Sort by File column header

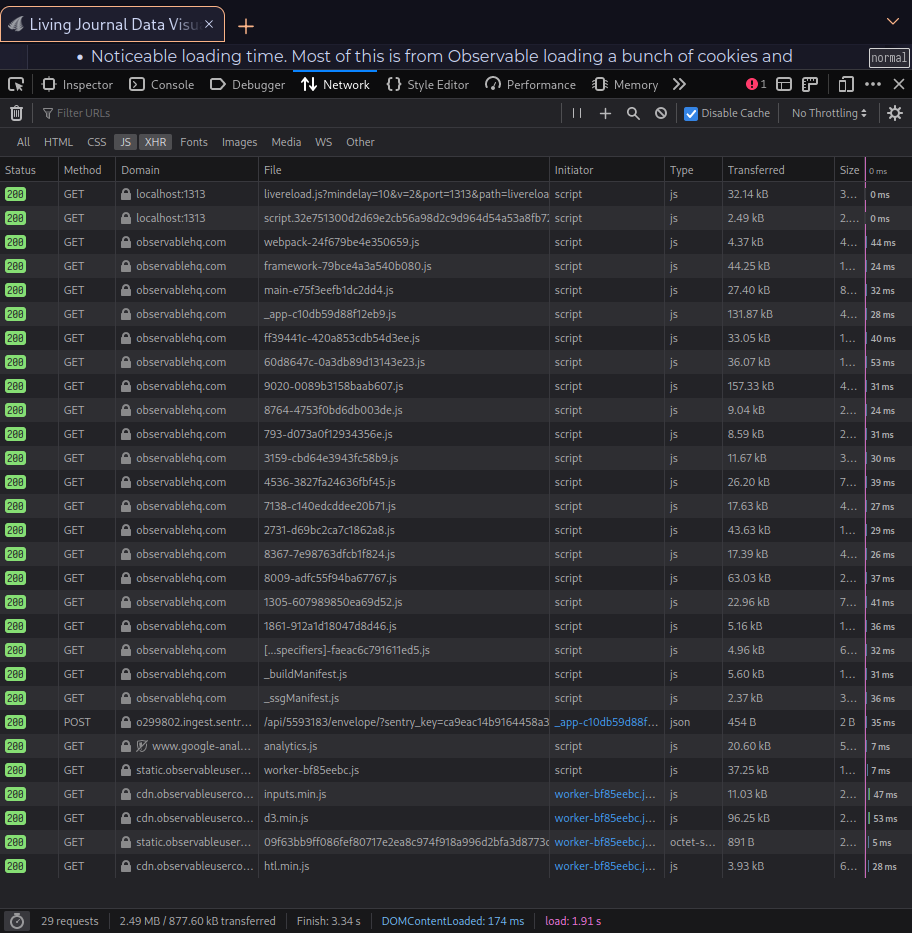click(x=404, y=170)
